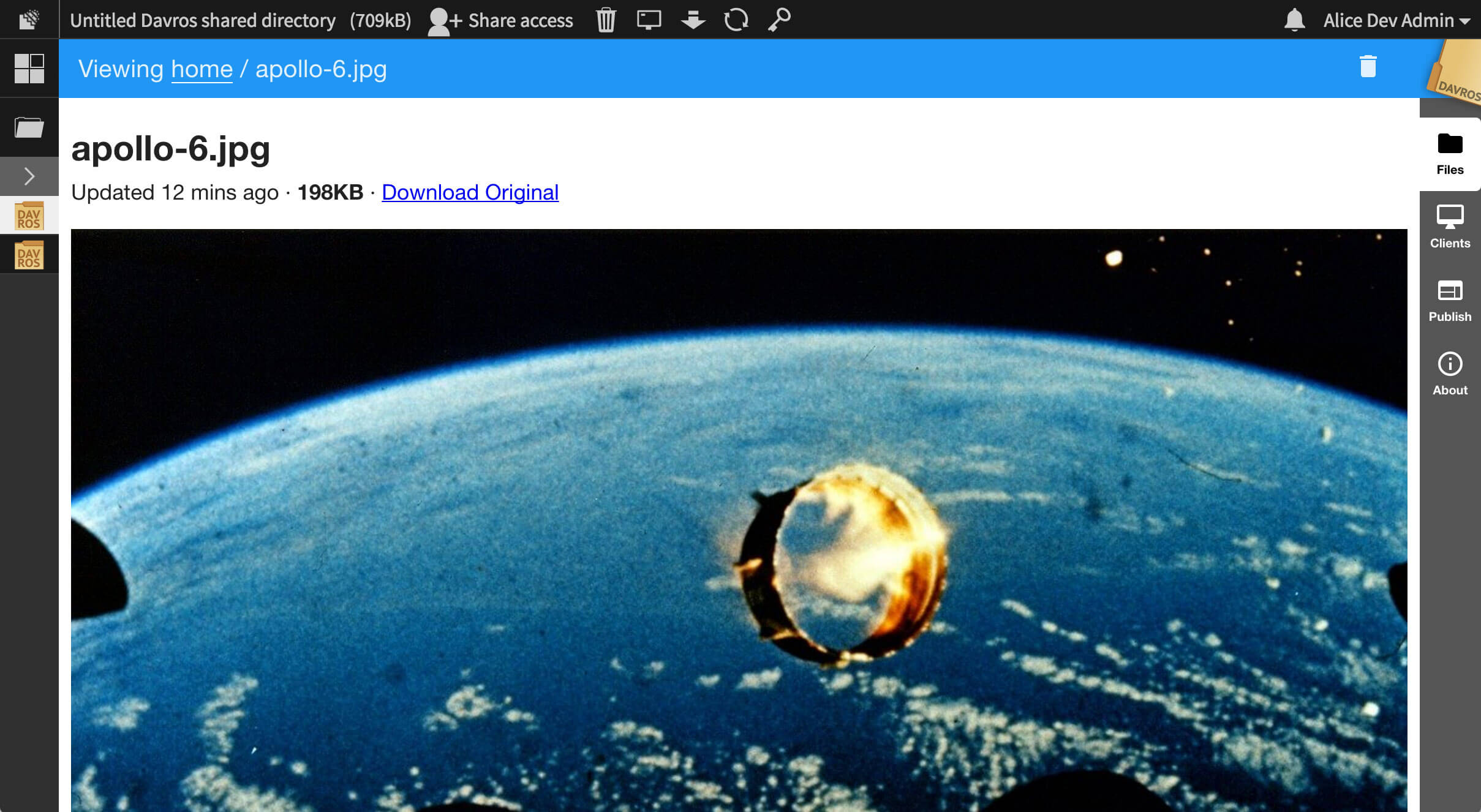Switch to Clients tab
1481x812 pixels.
point(1450,228)
